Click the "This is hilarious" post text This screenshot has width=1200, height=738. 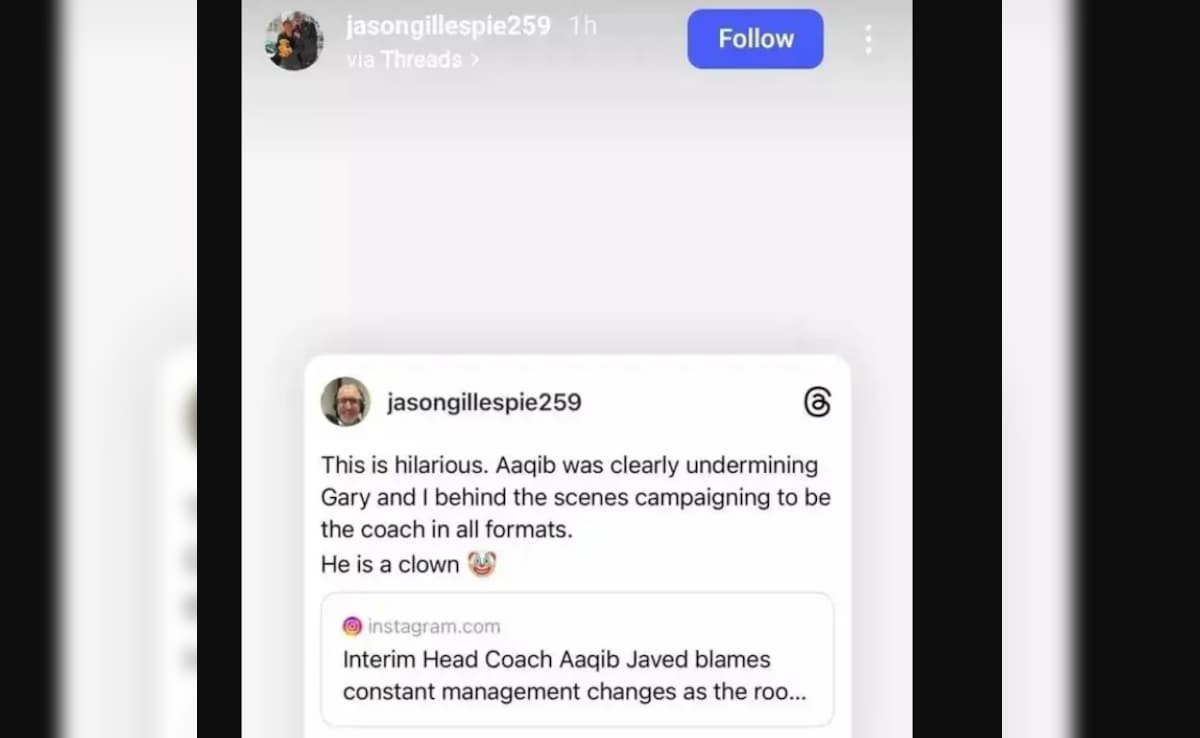(x=569, y=465)
